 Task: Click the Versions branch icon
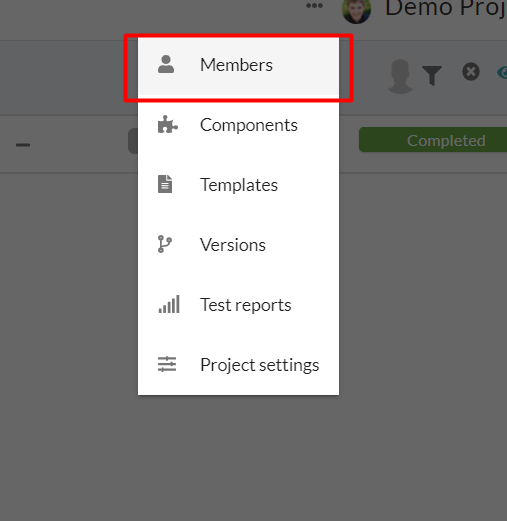[x=165, y=244]
